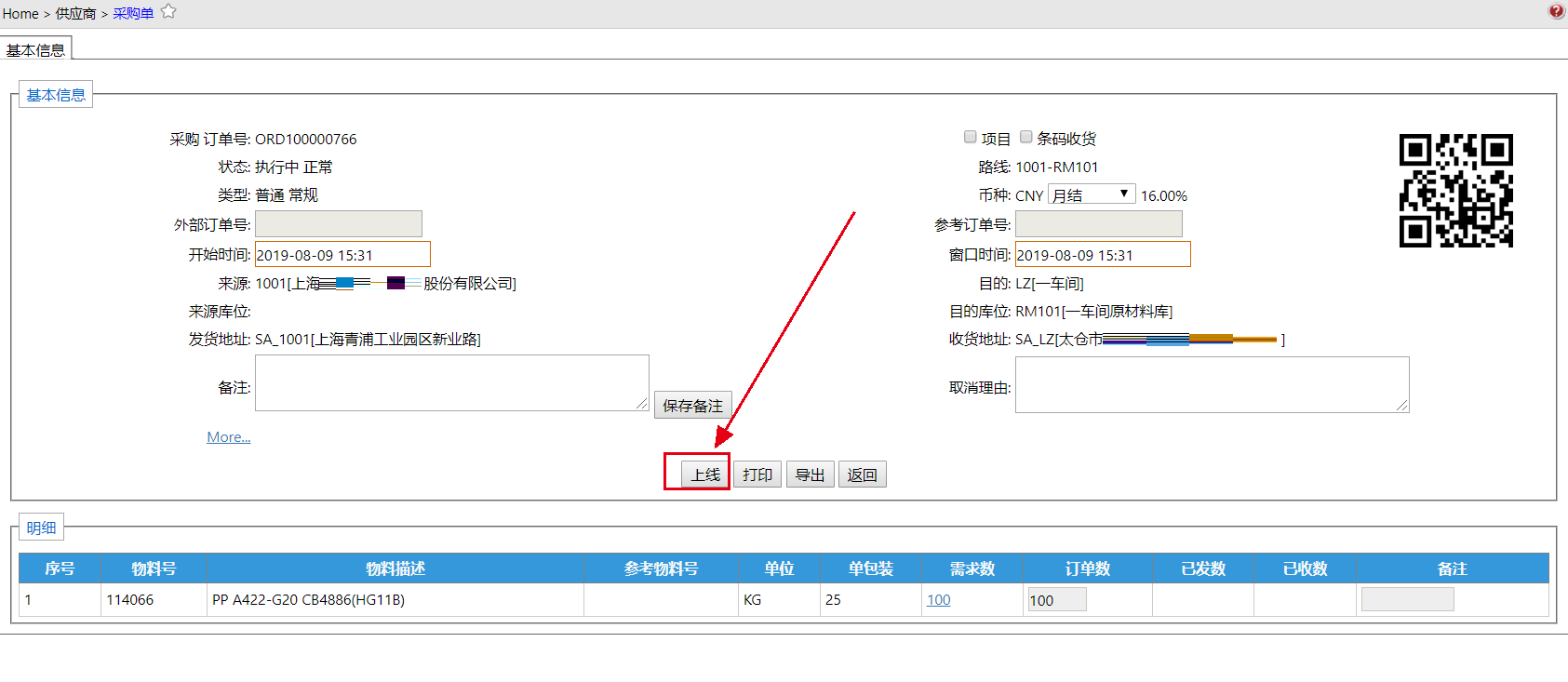
Task: Click the 基本信息 fieldset legend
Action: (x=56, y=95)
